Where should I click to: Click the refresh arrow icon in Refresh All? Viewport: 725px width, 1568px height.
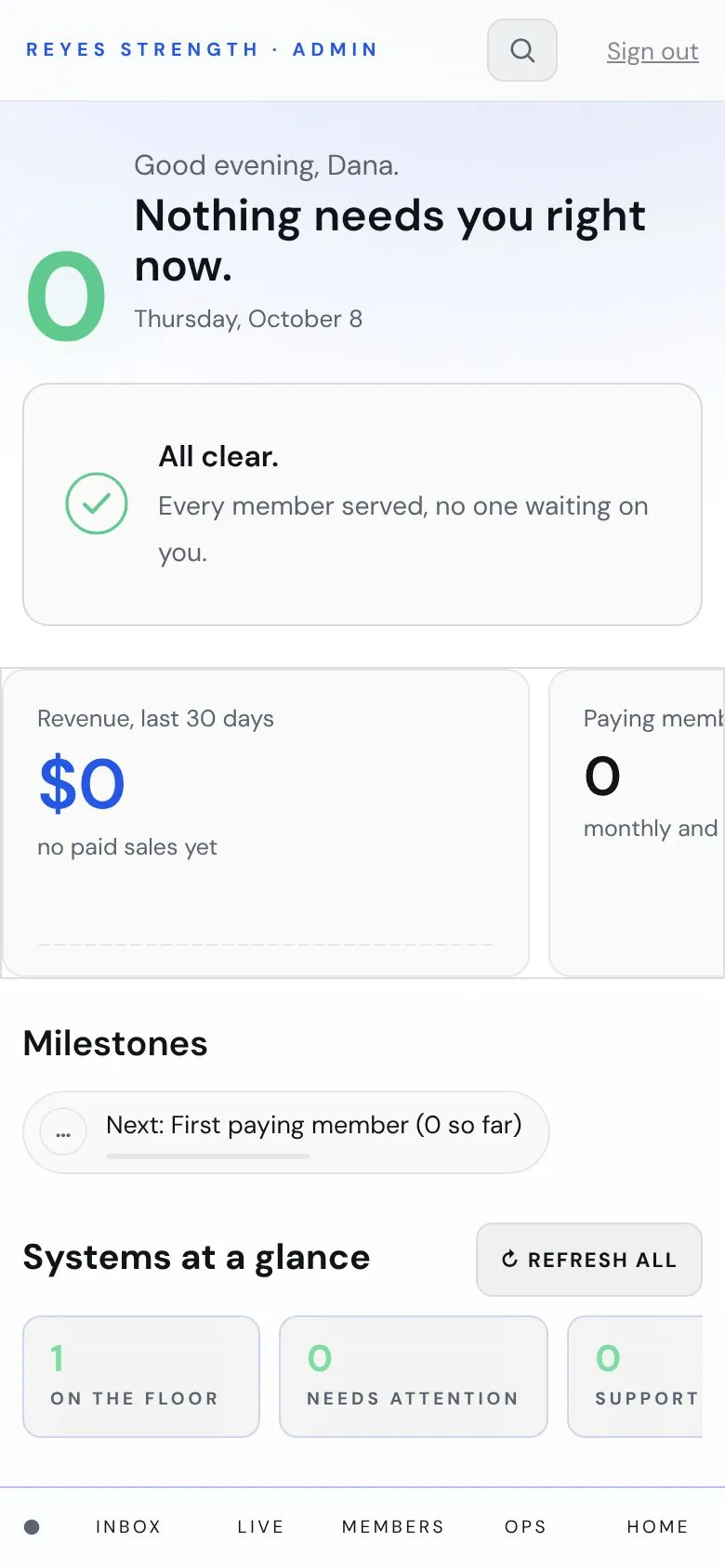[509, 1260]
